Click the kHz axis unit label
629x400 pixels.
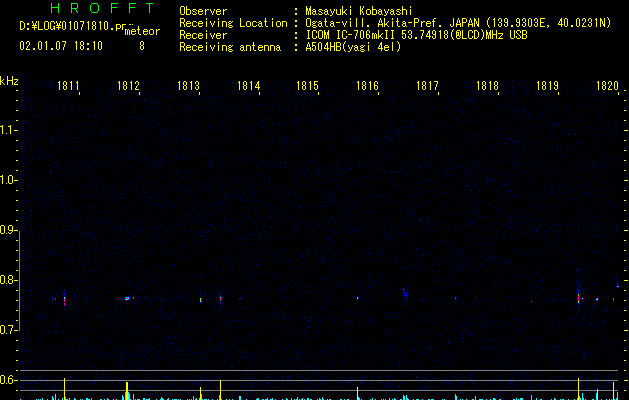(x=9, y=81)
